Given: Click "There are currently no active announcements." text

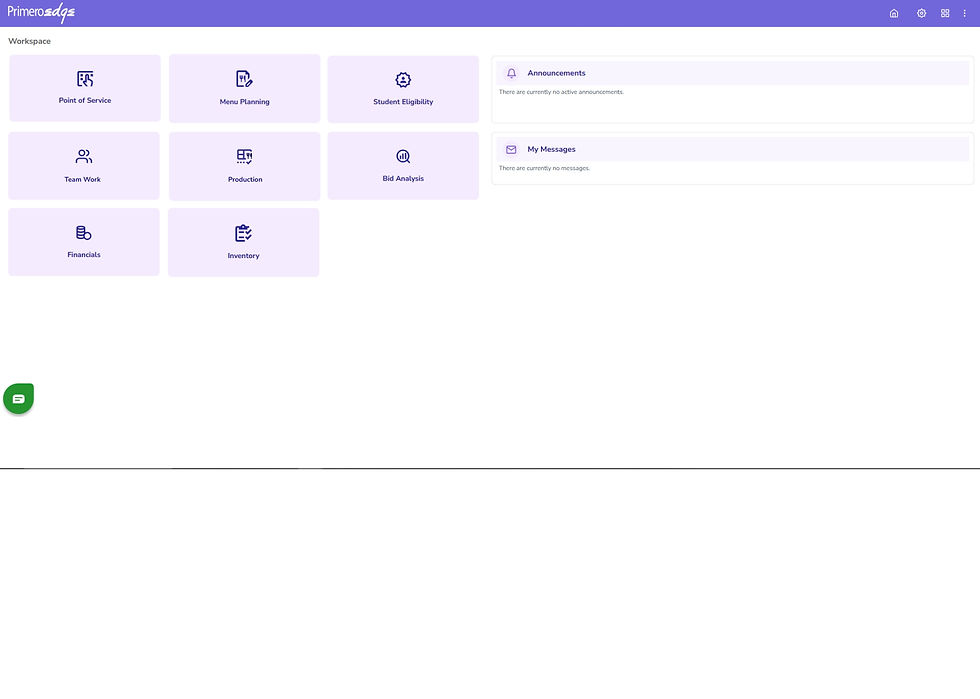Looking at the screenshot, I should pyautogui.click(x=561, y=92).
